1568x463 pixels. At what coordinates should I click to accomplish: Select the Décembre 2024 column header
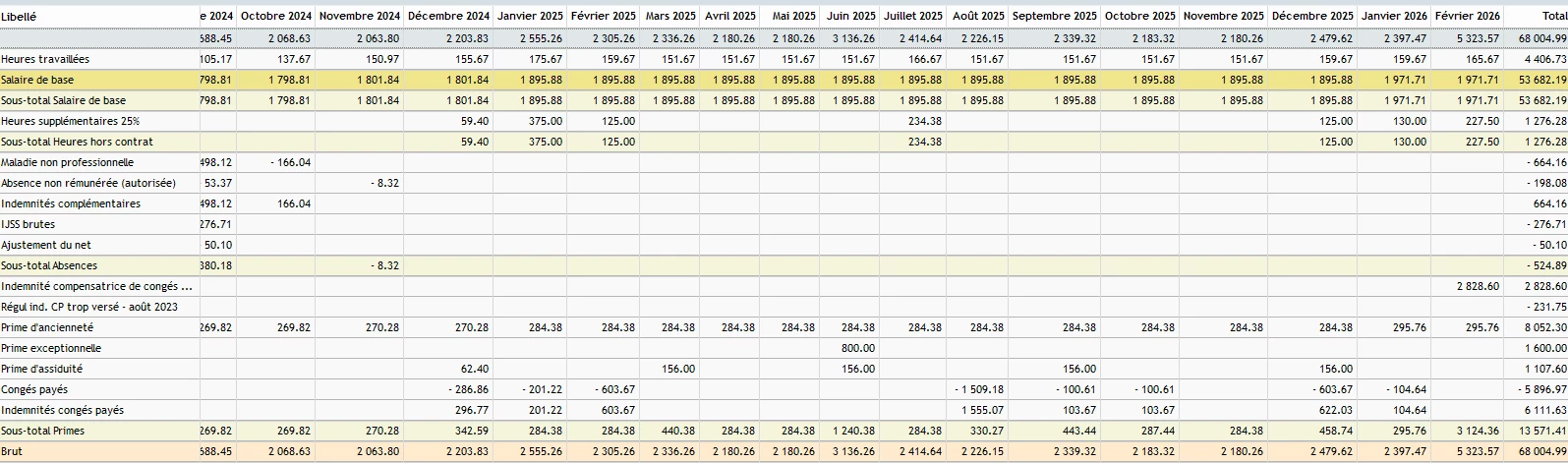pyautogui.click(x=448, y=16)
